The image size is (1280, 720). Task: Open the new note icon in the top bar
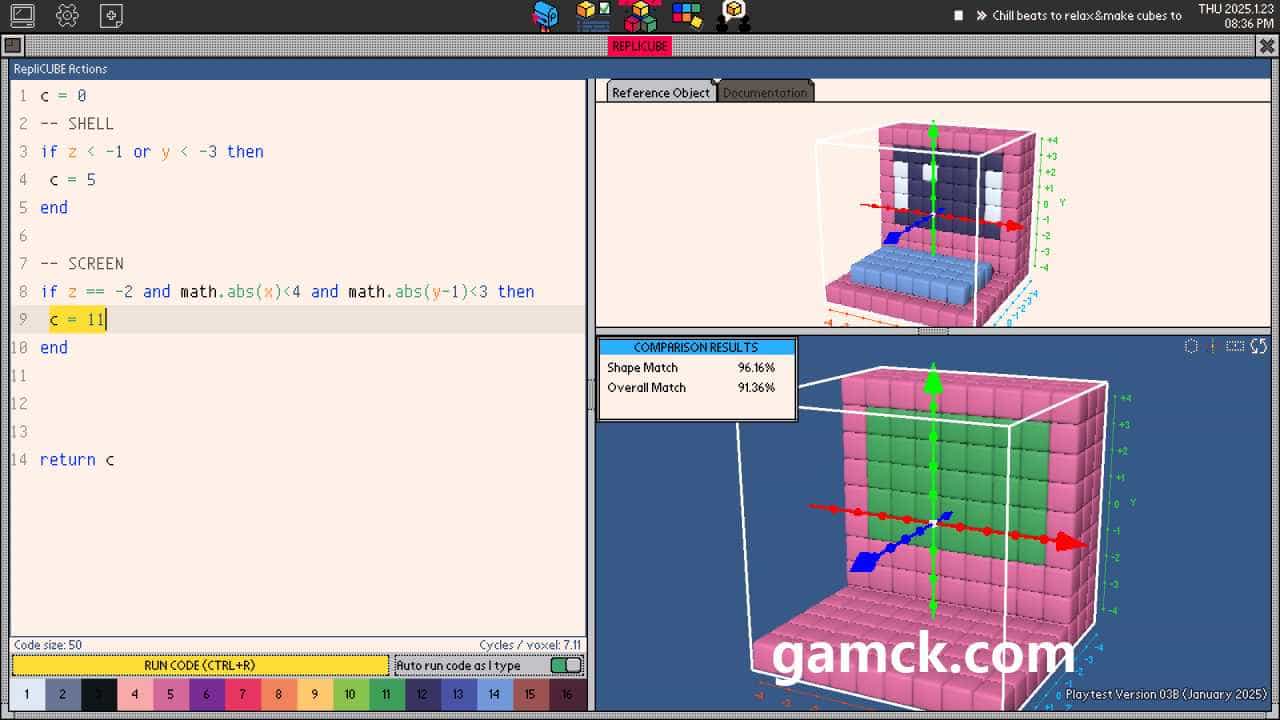[112, 15]
